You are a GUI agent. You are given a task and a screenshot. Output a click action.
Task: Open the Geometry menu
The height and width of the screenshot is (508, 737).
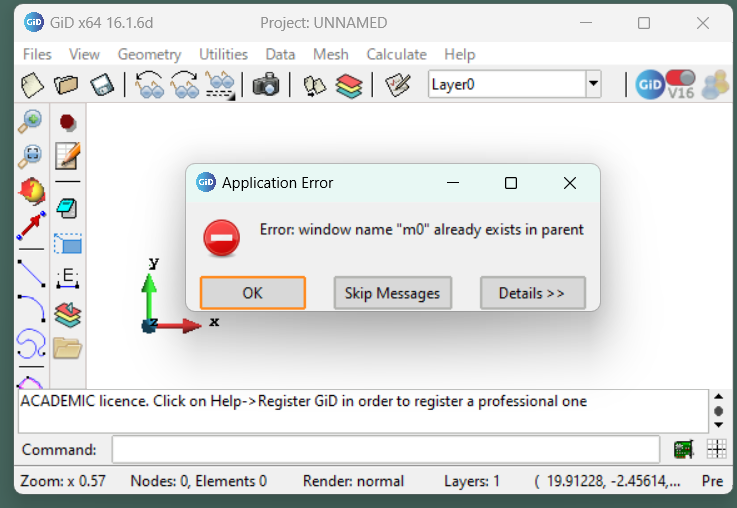point(149,54)
